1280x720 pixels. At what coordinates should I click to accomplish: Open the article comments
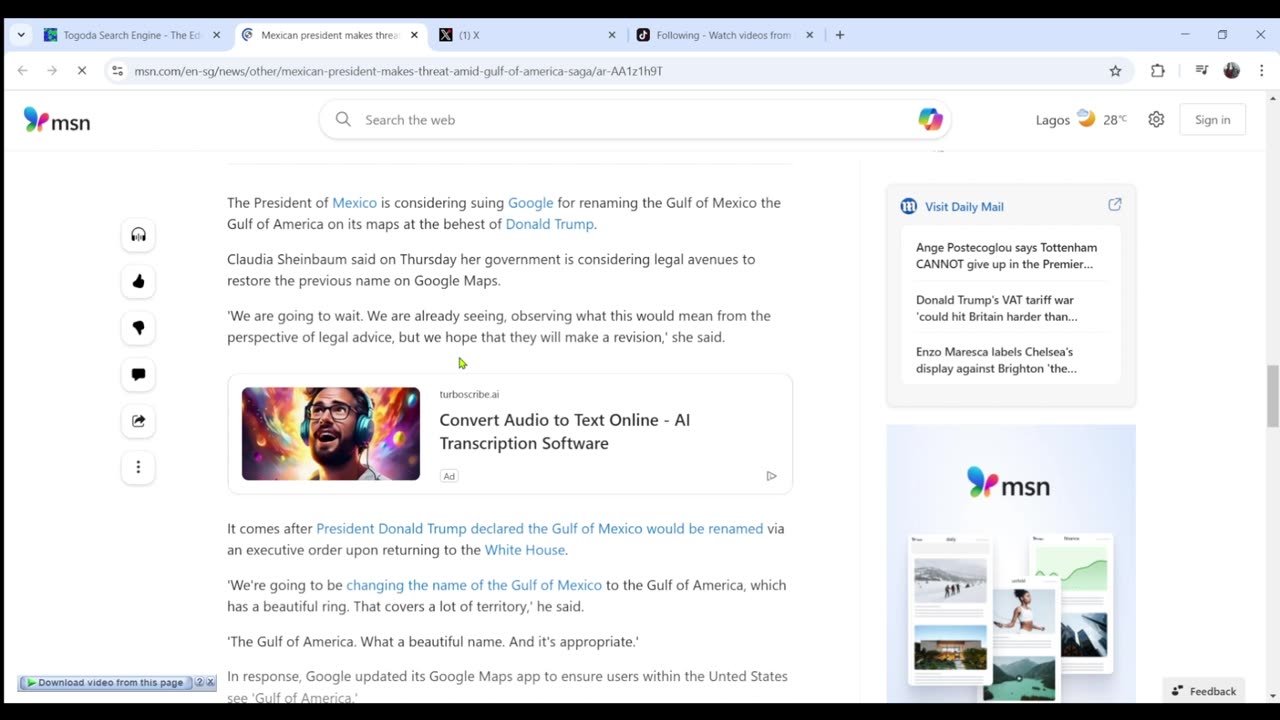point(138,374)
